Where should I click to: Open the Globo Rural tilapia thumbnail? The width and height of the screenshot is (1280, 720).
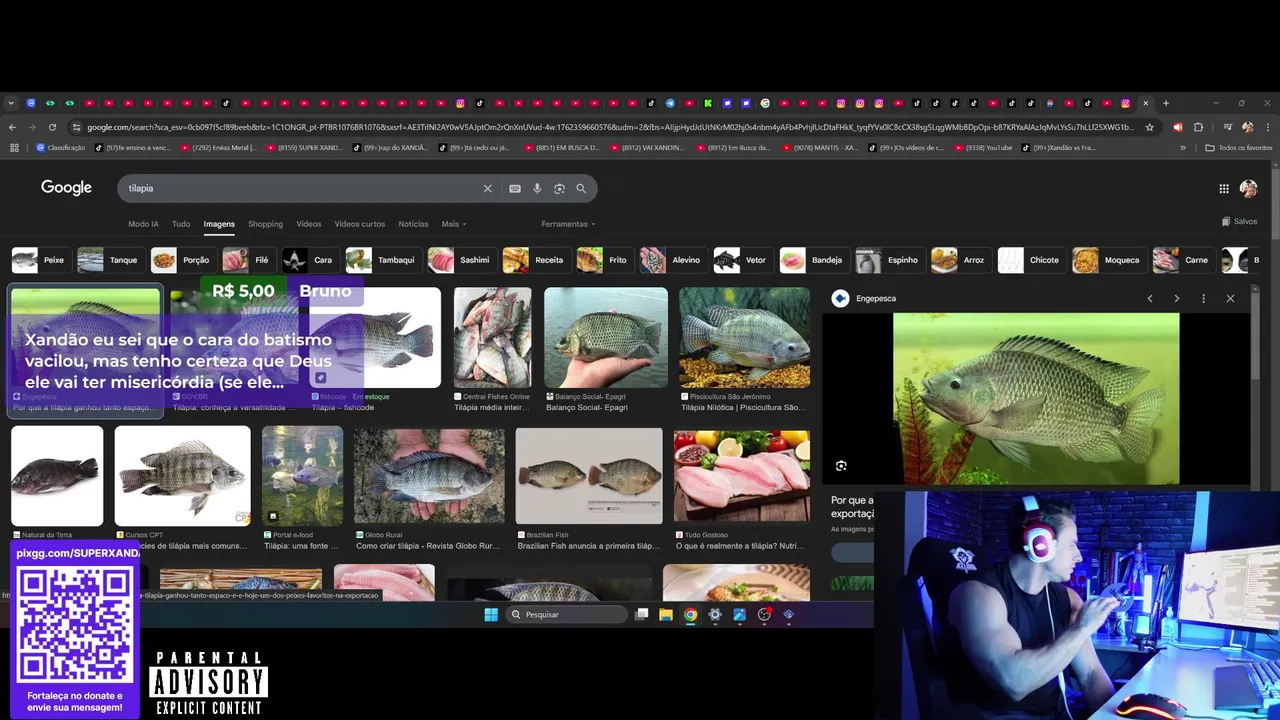[x=429, y=476]
